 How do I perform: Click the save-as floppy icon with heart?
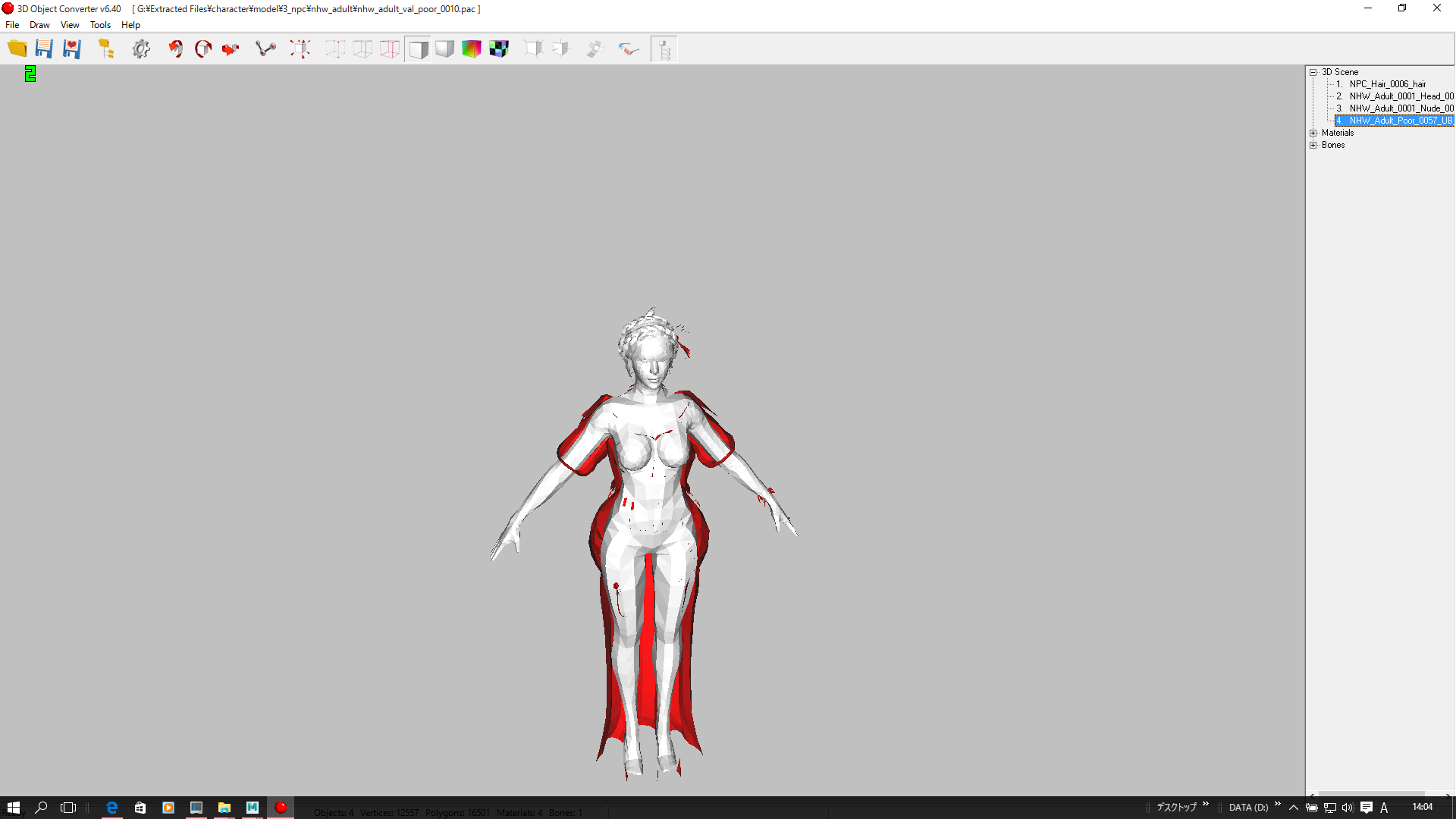point(71,49)
